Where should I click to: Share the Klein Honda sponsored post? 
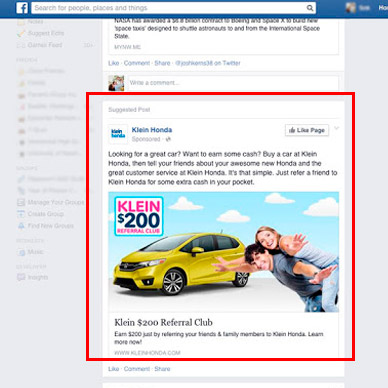(x=162, y=369)
